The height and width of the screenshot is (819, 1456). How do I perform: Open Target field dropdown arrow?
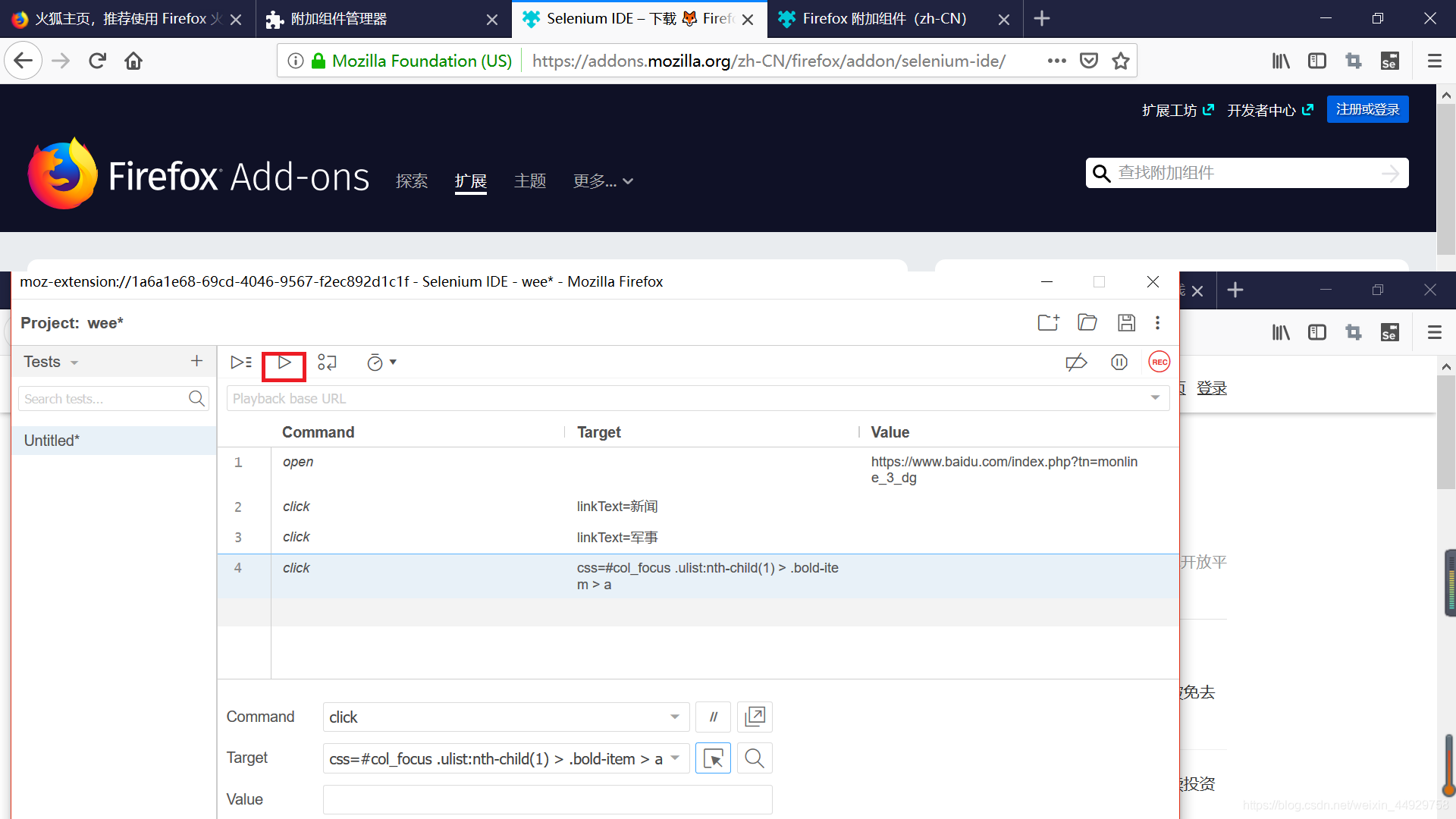674,758
